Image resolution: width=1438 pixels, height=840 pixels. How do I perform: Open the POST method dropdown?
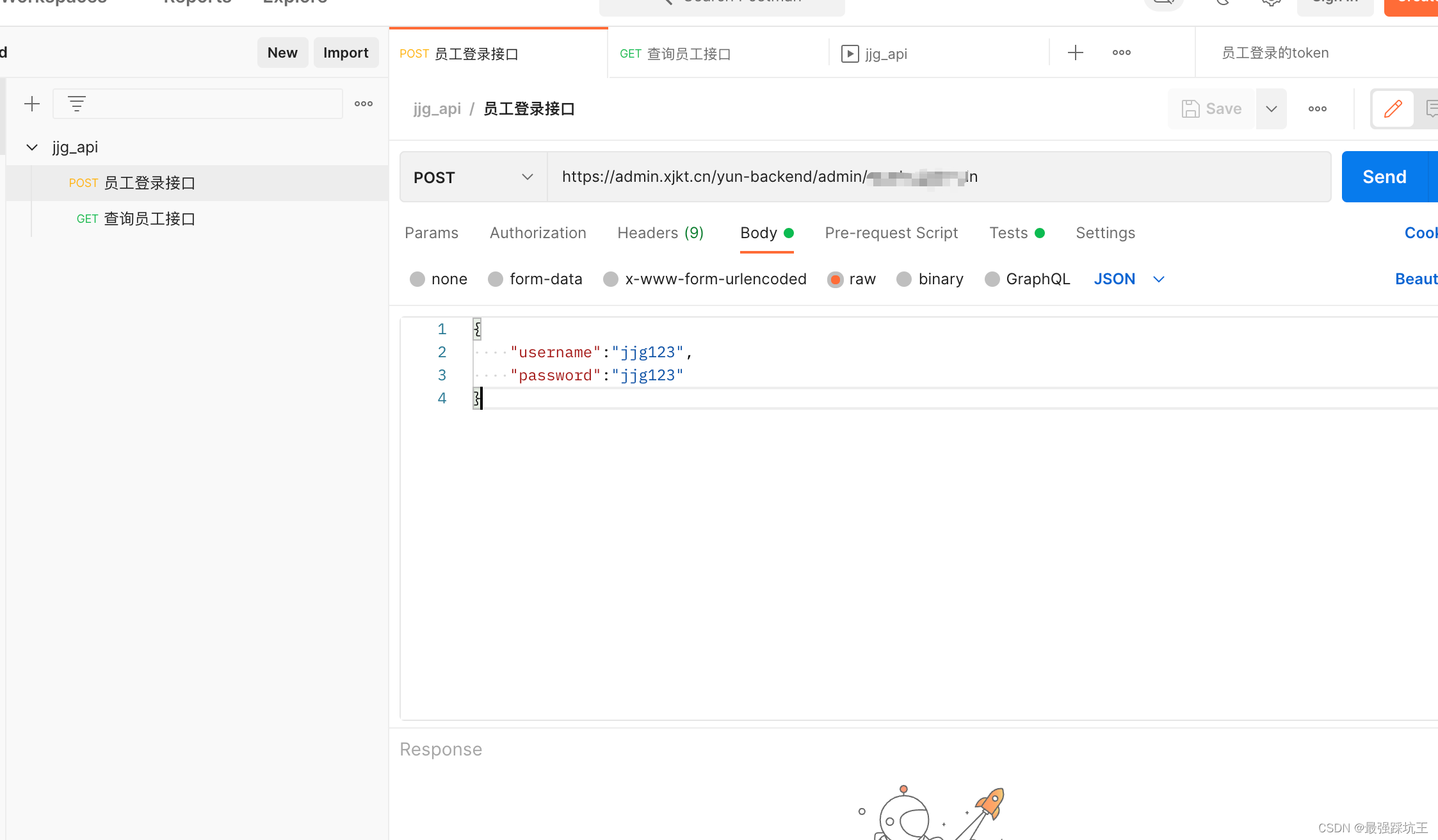[473, 177]
